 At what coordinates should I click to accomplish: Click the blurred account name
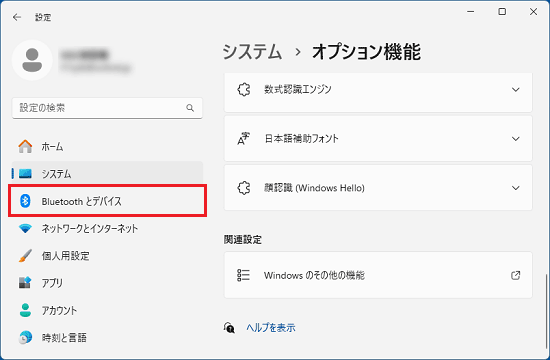click(x=85, y=55)
